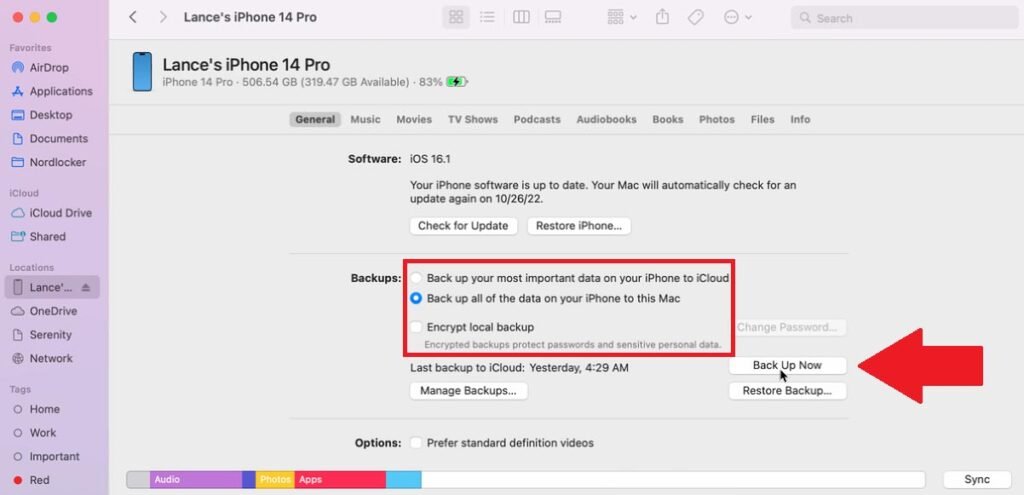This screenshot has width=1024, height=495.
Task: Enable Encrypt local backup checkbox
Action: tap(416, 327)
